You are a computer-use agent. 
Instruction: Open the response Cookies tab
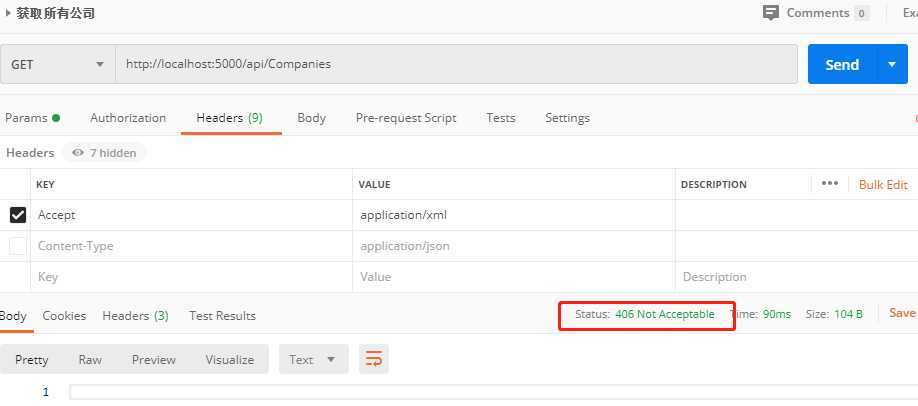click(x=64, y=316)
